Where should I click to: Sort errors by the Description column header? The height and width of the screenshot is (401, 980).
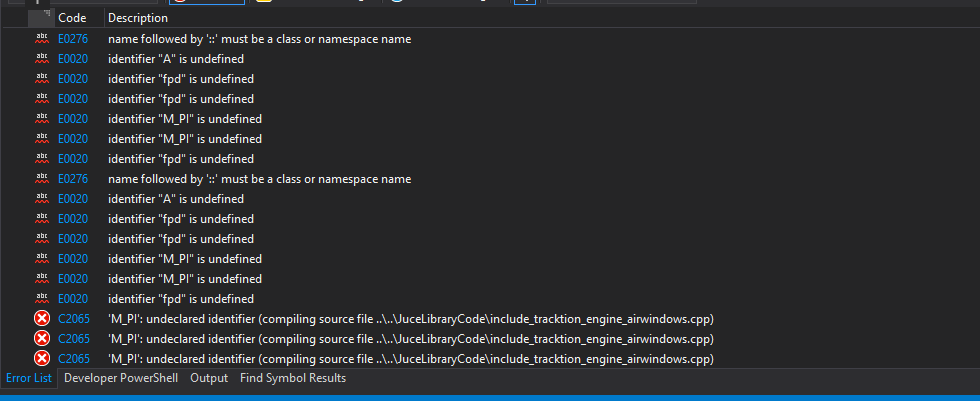click(x=138, y=18)
